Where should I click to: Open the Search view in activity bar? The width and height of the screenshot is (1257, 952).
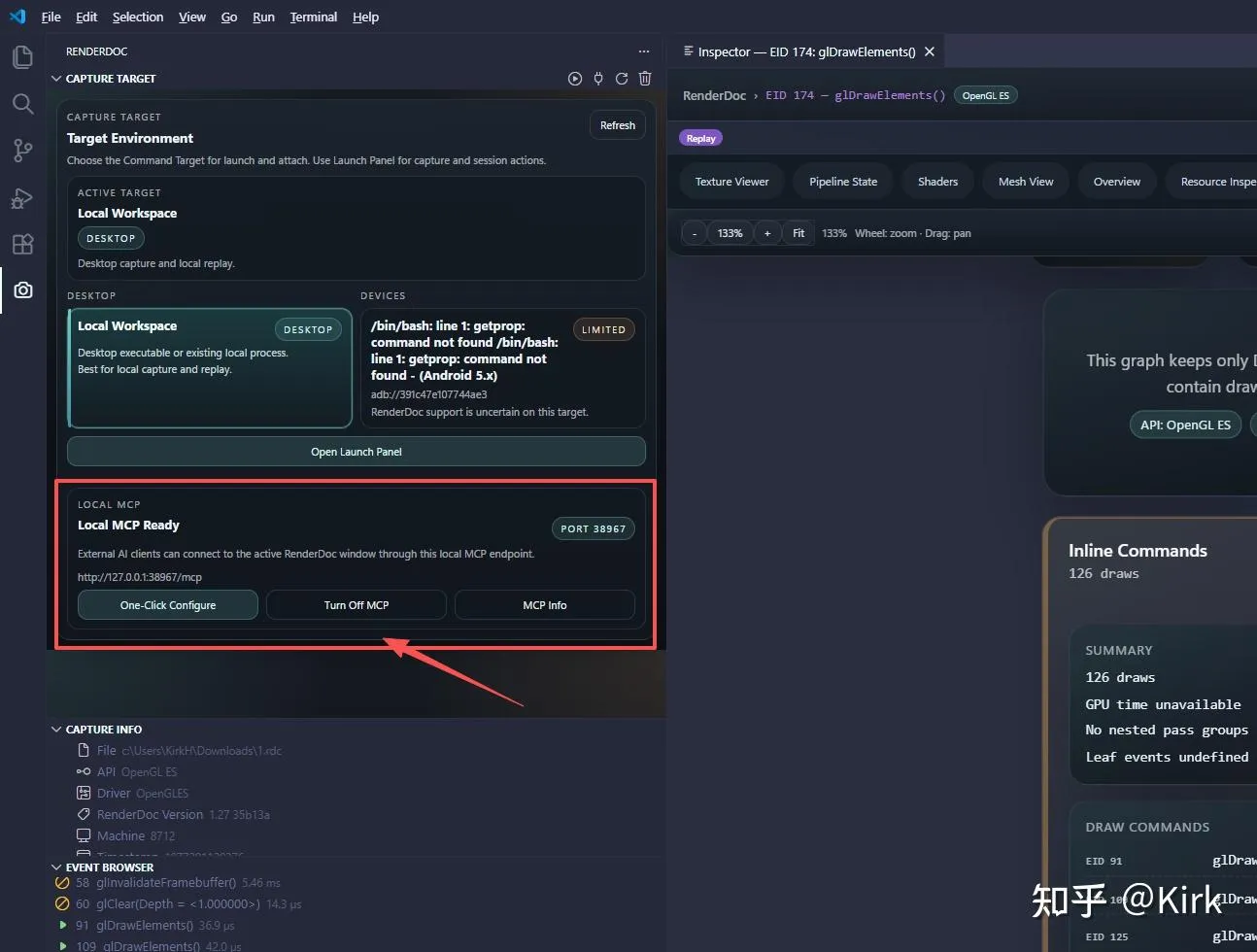click(22, 103)
